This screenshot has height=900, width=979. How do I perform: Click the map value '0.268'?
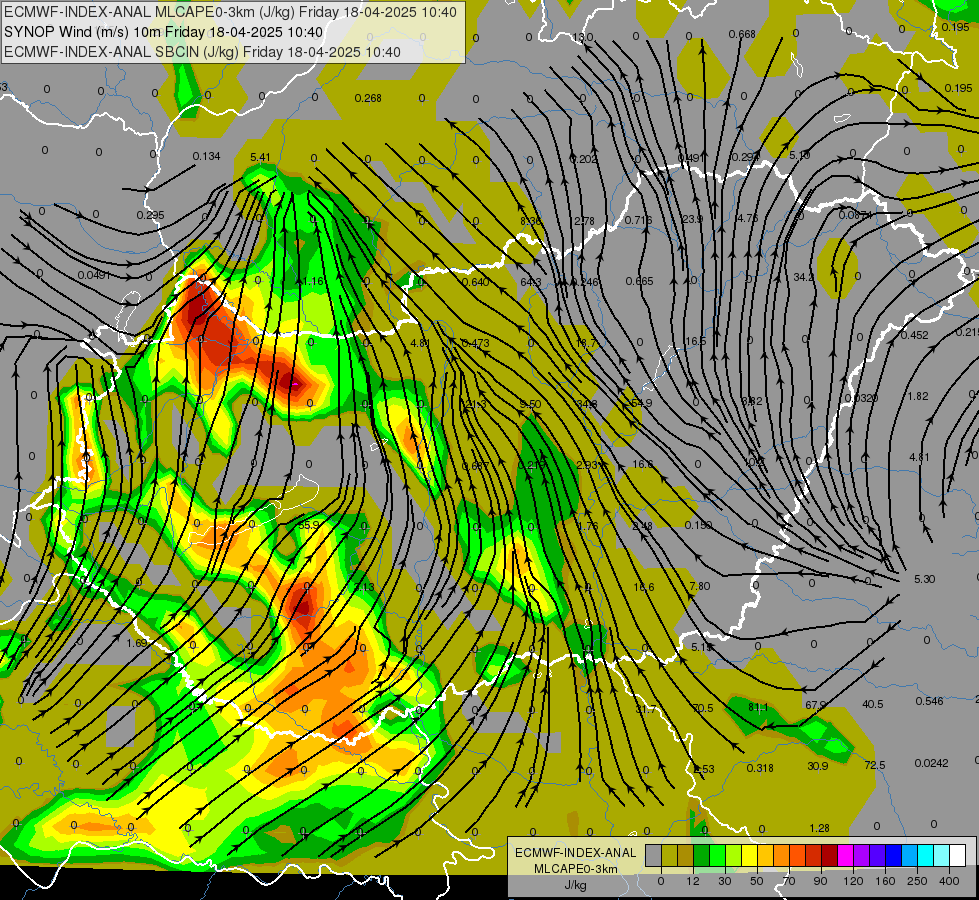point(368,98)
